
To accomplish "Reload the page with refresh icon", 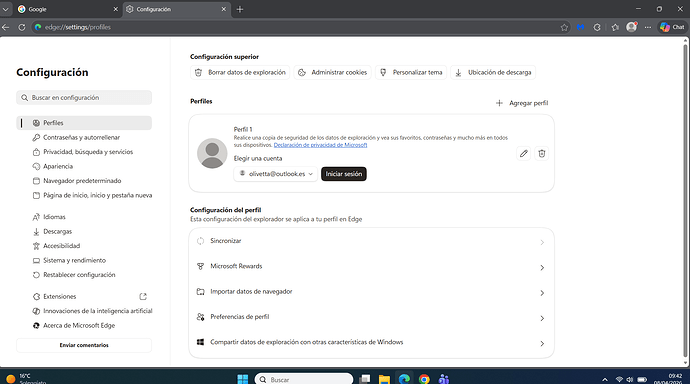I will coord(22,27).
